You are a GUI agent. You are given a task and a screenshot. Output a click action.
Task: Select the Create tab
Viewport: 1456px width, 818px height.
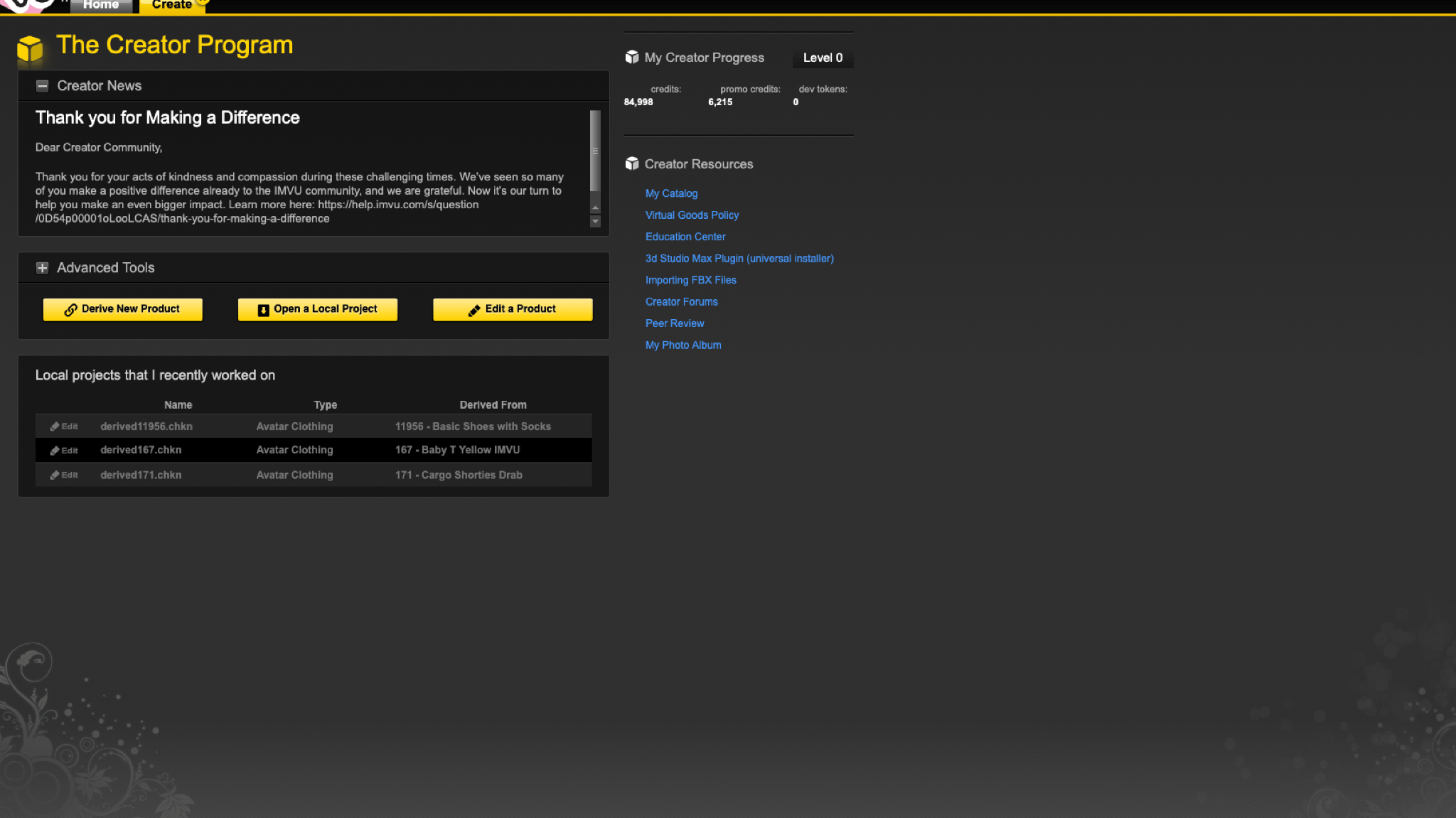(171, 6)
